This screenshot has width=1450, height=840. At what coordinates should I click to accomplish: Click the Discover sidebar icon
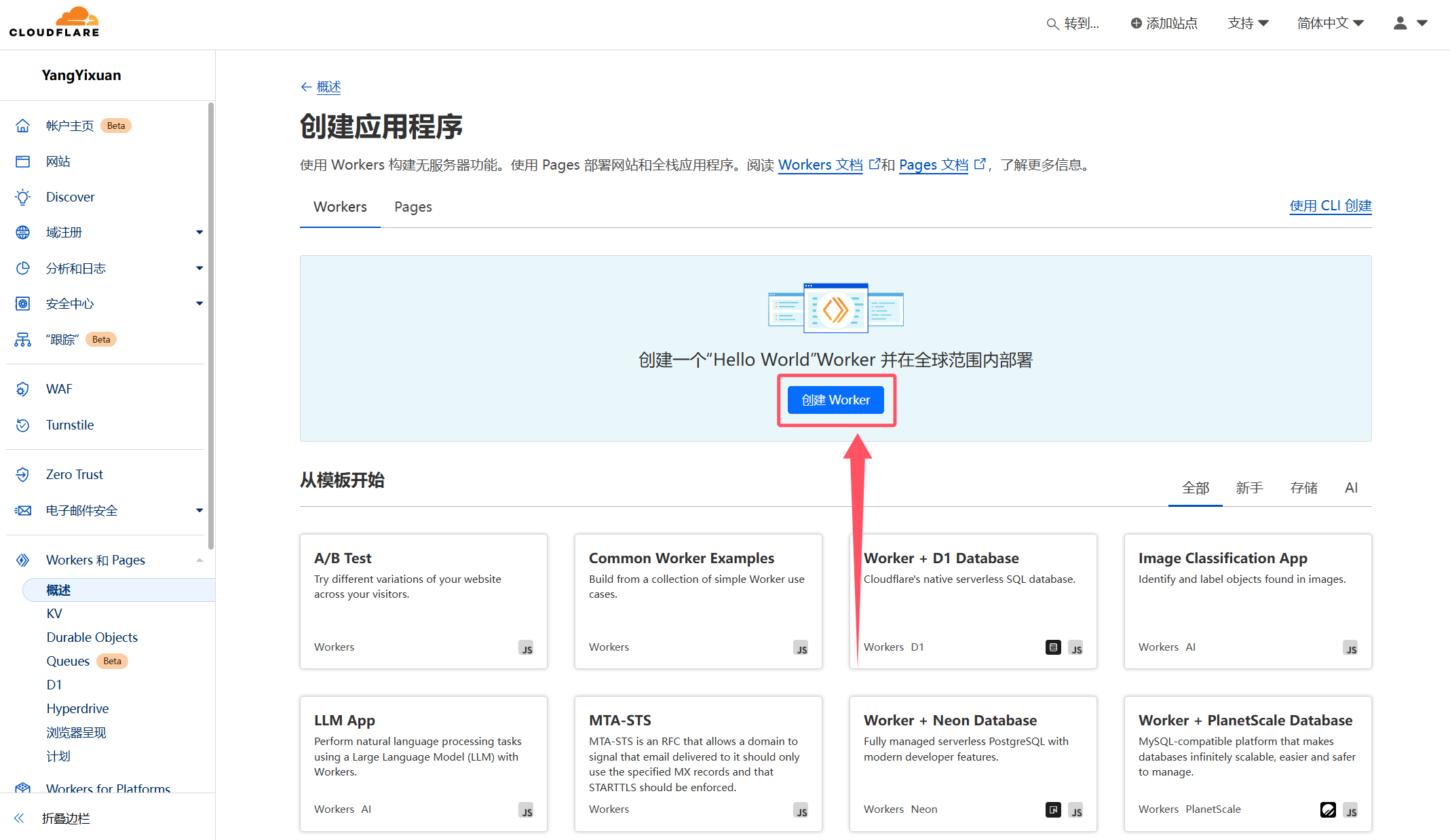tap(22, 196)
